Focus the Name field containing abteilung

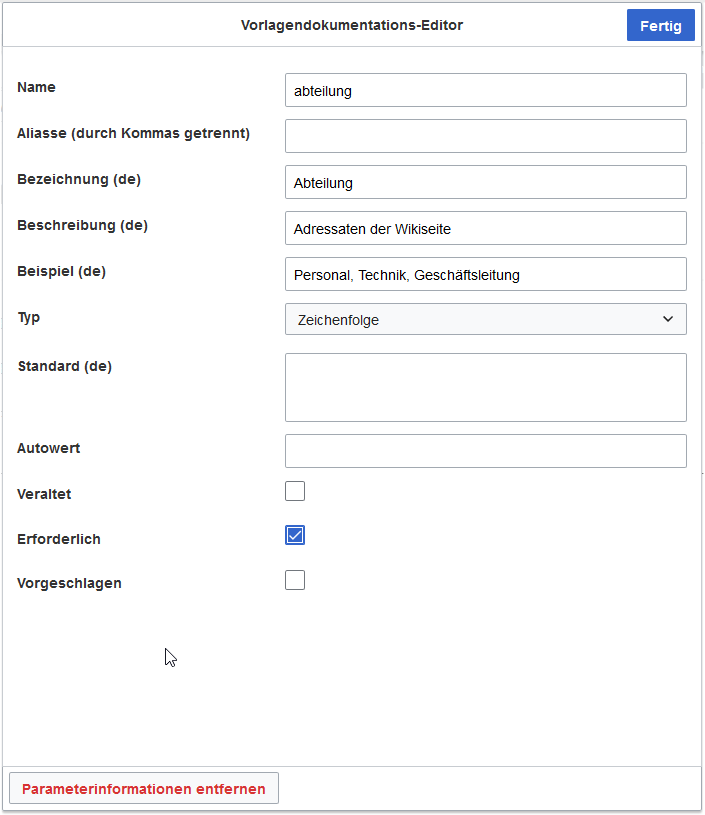485,90
